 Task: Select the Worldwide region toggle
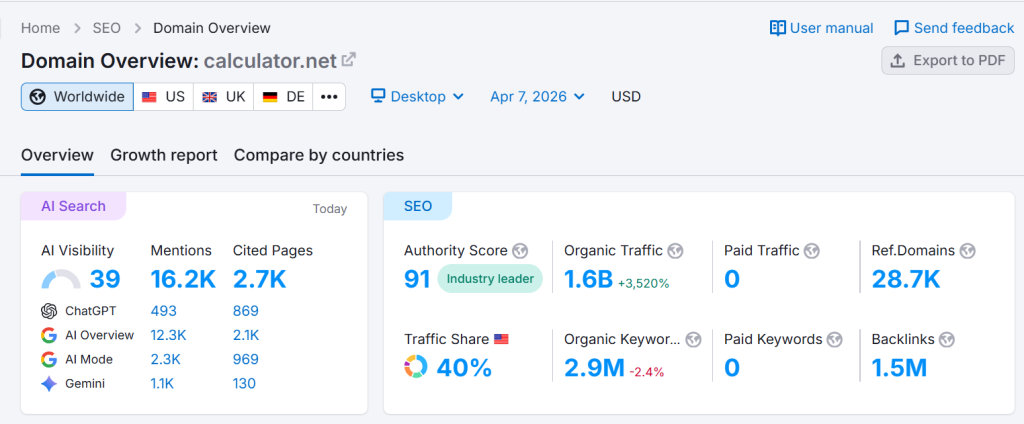click(77, 97)
